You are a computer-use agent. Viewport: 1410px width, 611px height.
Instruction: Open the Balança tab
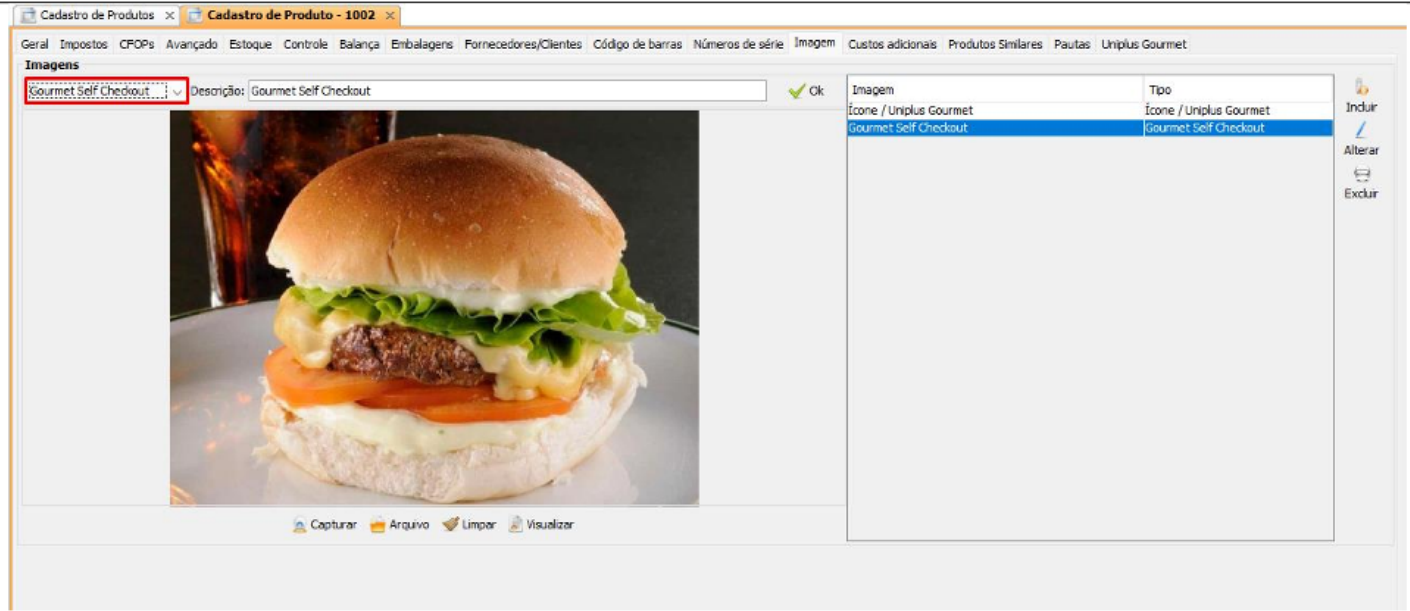[x=360, y=45]
